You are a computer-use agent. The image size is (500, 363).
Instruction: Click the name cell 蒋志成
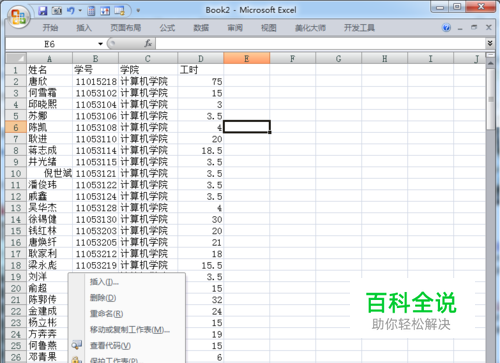49,150
